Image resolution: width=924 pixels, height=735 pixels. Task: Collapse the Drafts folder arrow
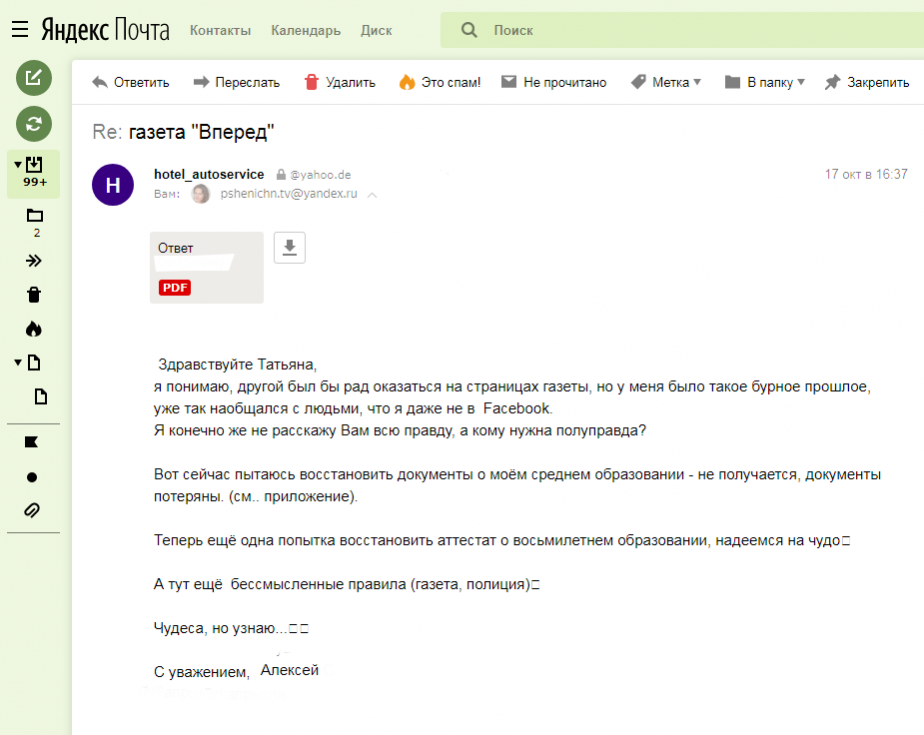18,362
